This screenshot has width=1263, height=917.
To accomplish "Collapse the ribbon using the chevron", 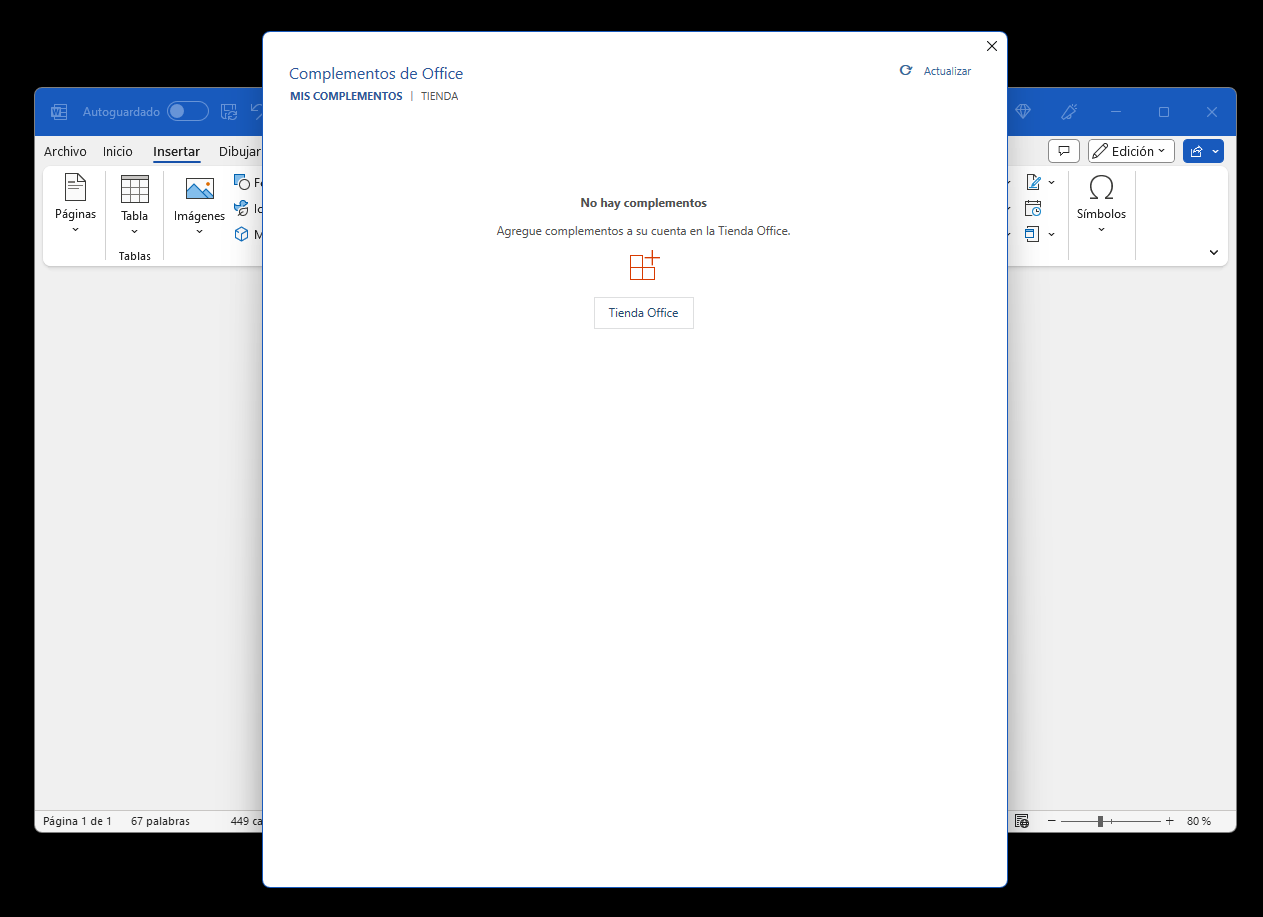I will coord(1214,252).
